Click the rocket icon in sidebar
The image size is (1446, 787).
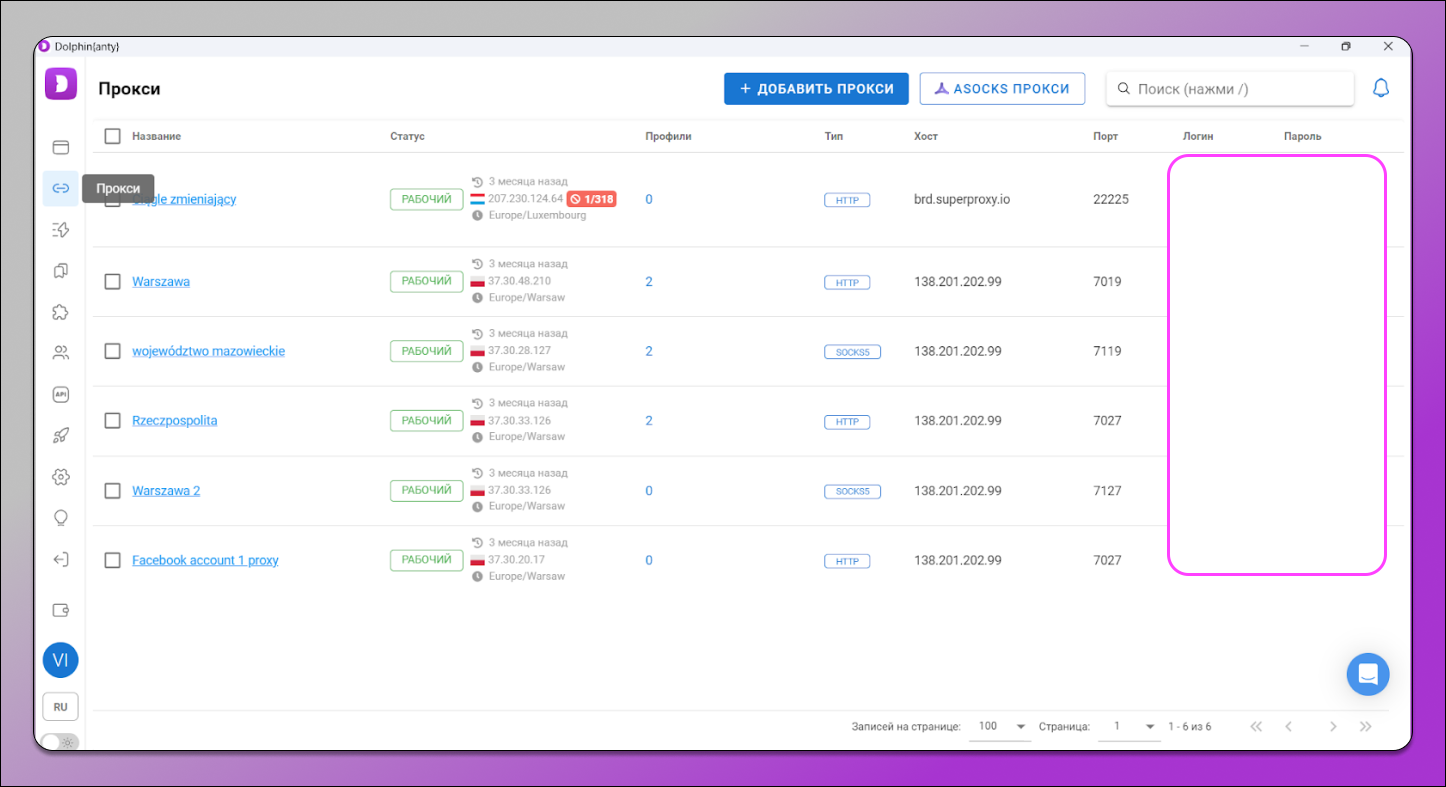point(61,435)
